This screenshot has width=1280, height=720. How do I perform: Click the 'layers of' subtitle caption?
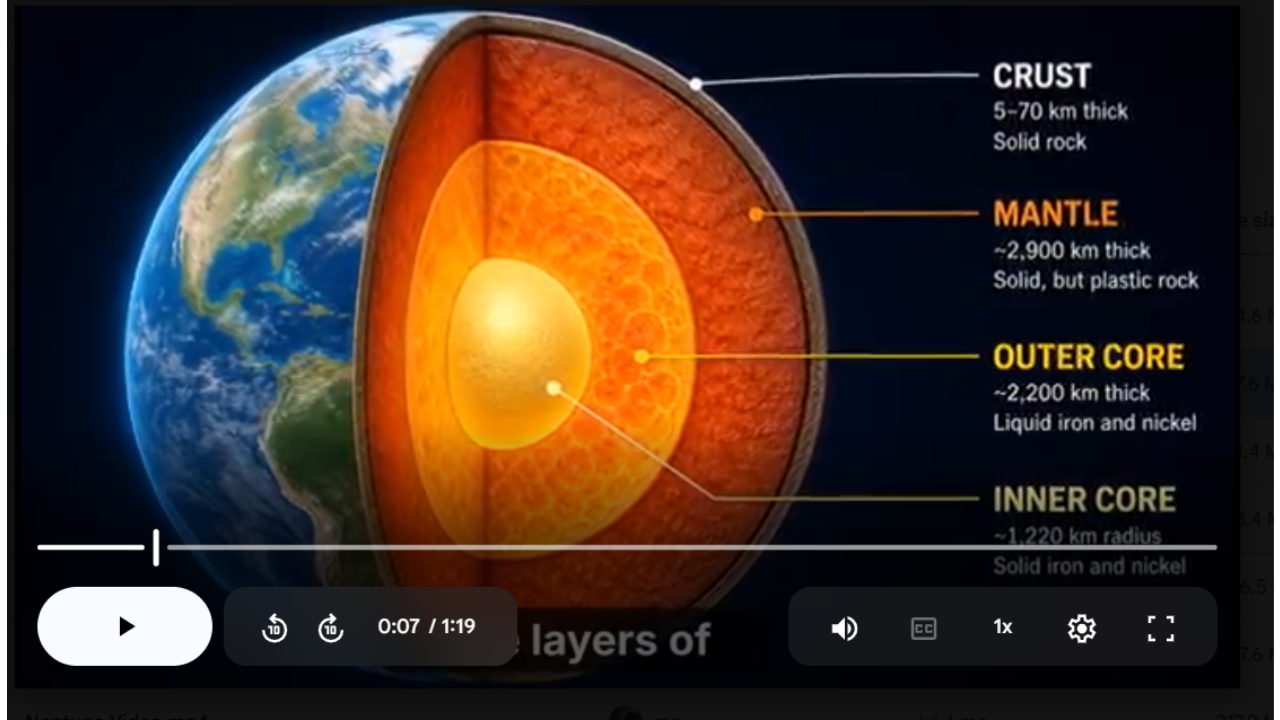point(620,641)
